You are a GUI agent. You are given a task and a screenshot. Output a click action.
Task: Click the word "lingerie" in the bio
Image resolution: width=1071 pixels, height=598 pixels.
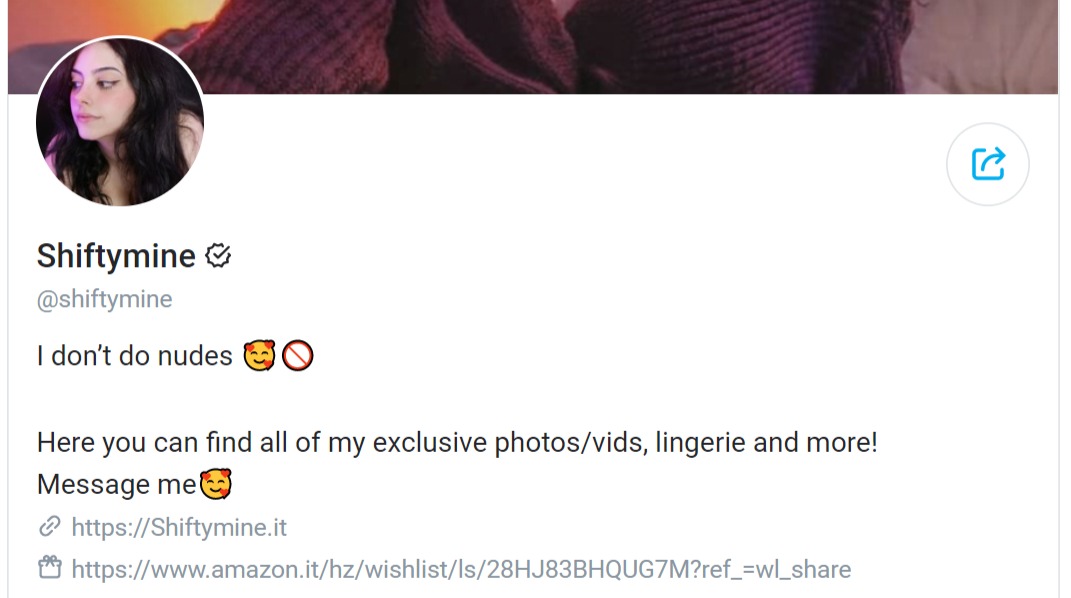(700, 443)
